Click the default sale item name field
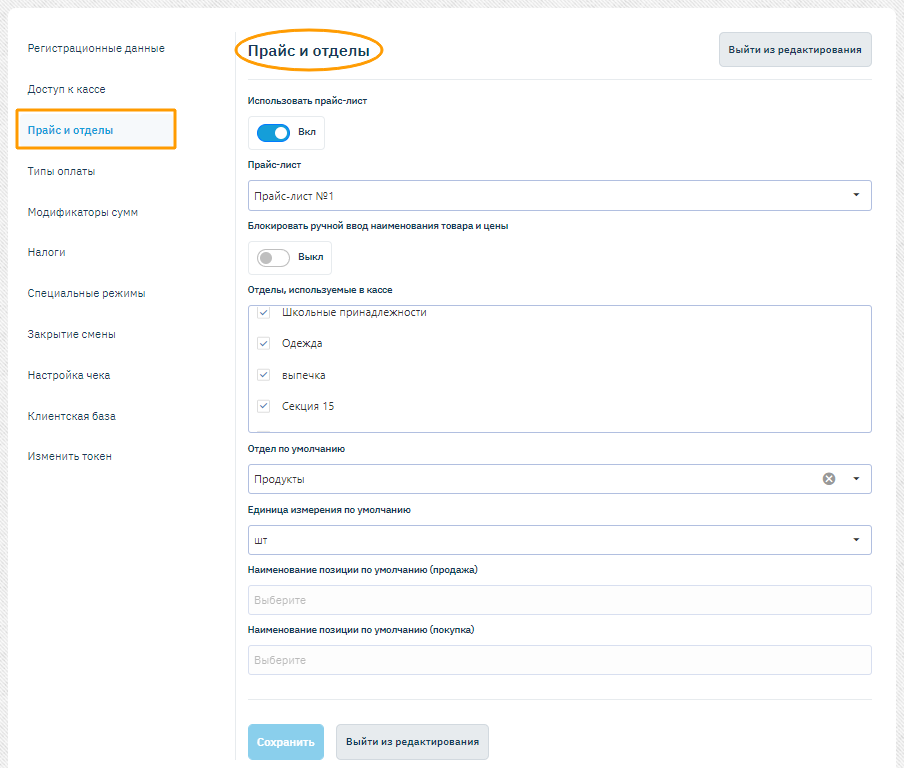The width and height of the screenshot is (904, 768). click(558, 600)
